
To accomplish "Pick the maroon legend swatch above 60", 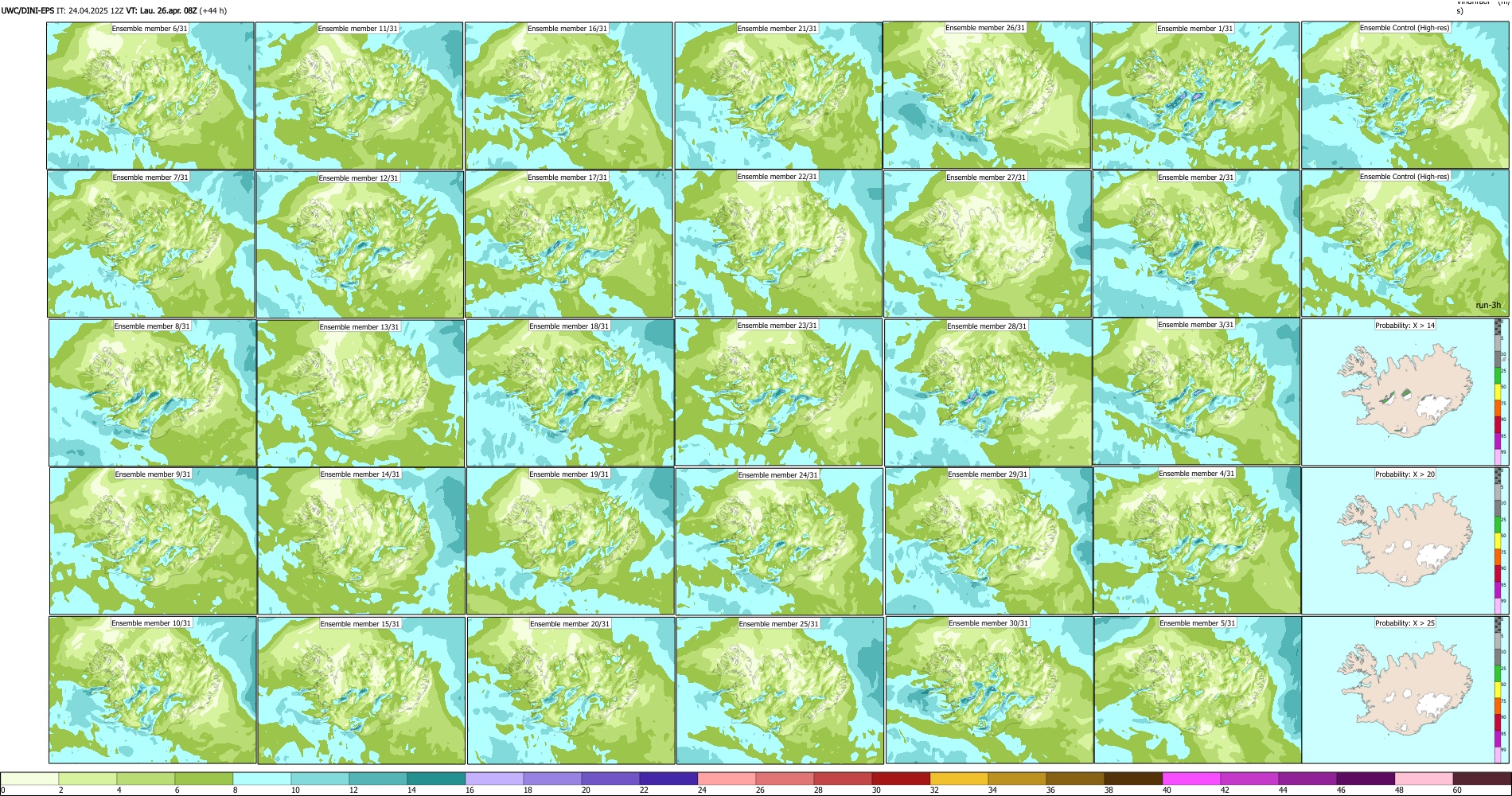I will point(1482,778).
